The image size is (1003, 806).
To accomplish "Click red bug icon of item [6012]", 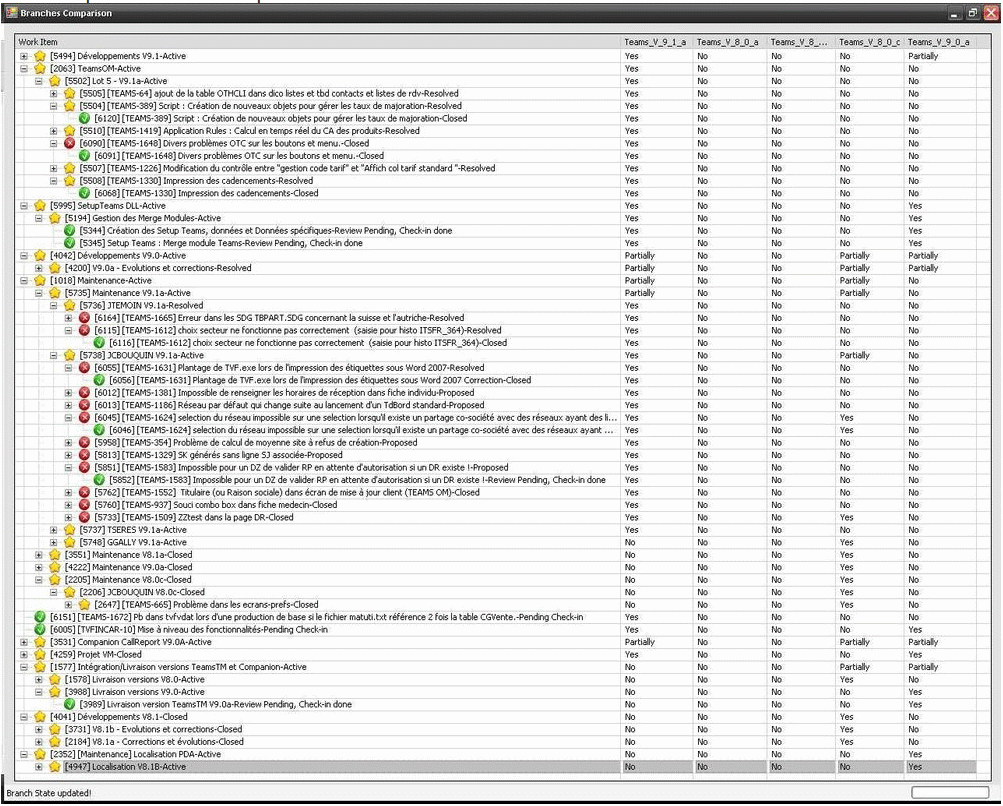I will click(x=84, y=393).
